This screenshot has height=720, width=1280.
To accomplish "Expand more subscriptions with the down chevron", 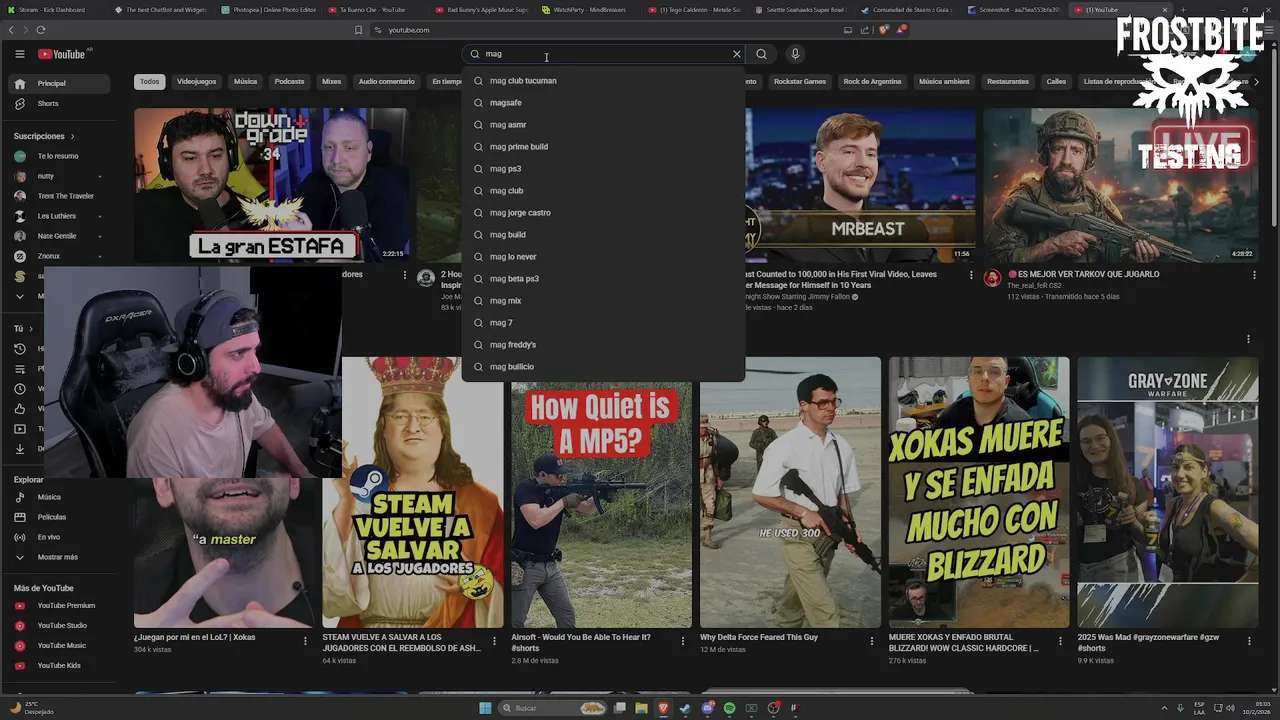I will (19, 296).
